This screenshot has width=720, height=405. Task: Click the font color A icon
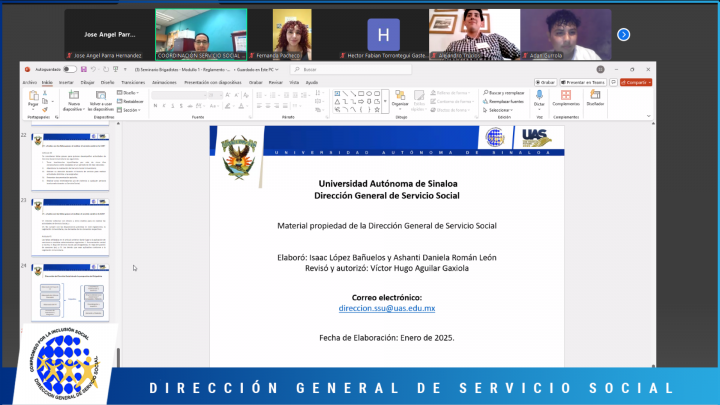point(241,106)
